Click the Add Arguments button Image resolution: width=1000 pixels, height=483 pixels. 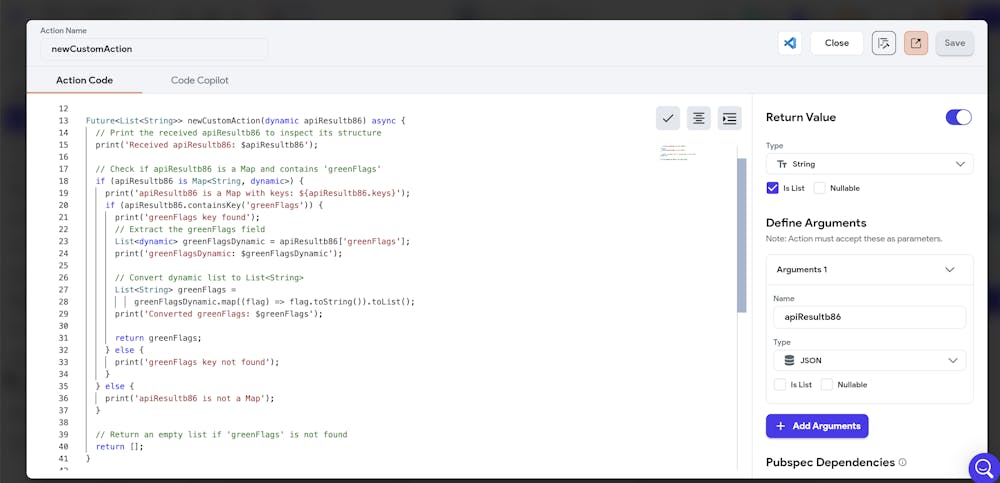click(817, 426)
